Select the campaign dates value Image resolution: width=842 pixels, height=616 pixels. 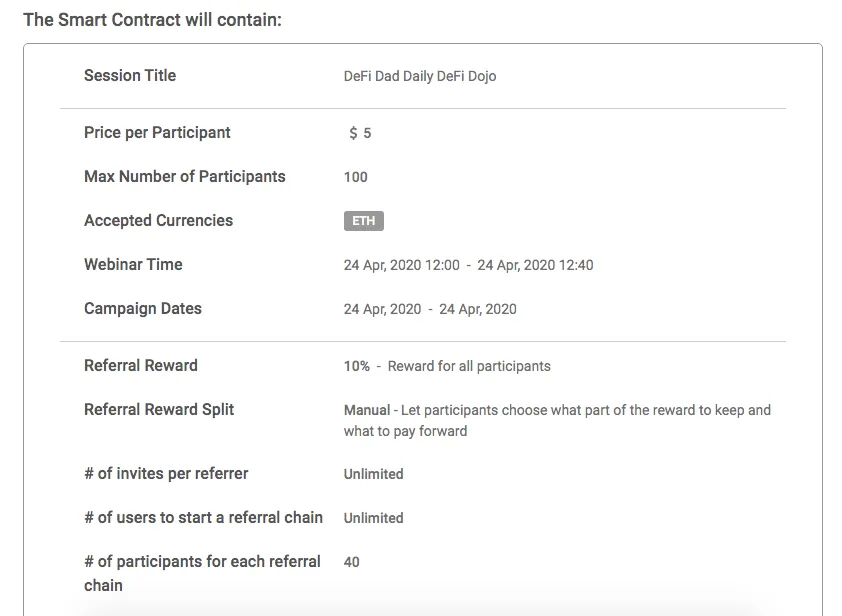pyautogui.click(x=430, y=309)
